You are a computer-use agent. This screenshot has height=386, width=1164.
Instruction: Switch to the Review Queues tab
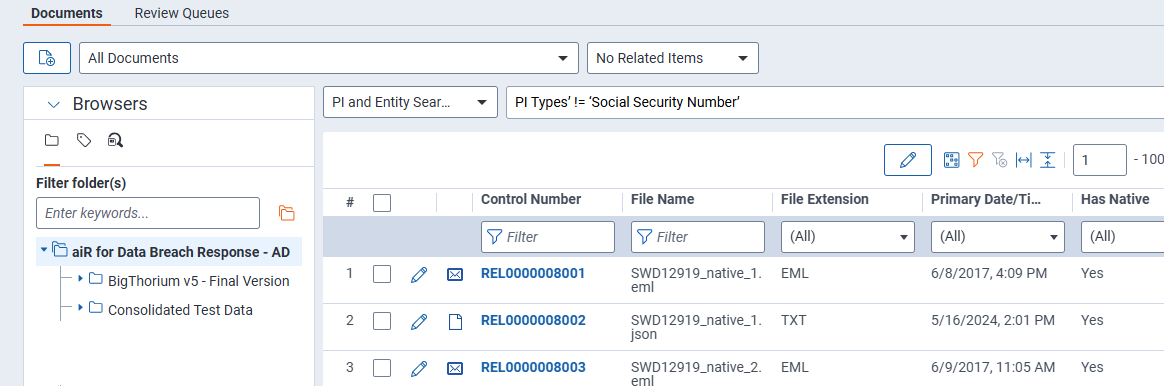[x=182, y=13]
